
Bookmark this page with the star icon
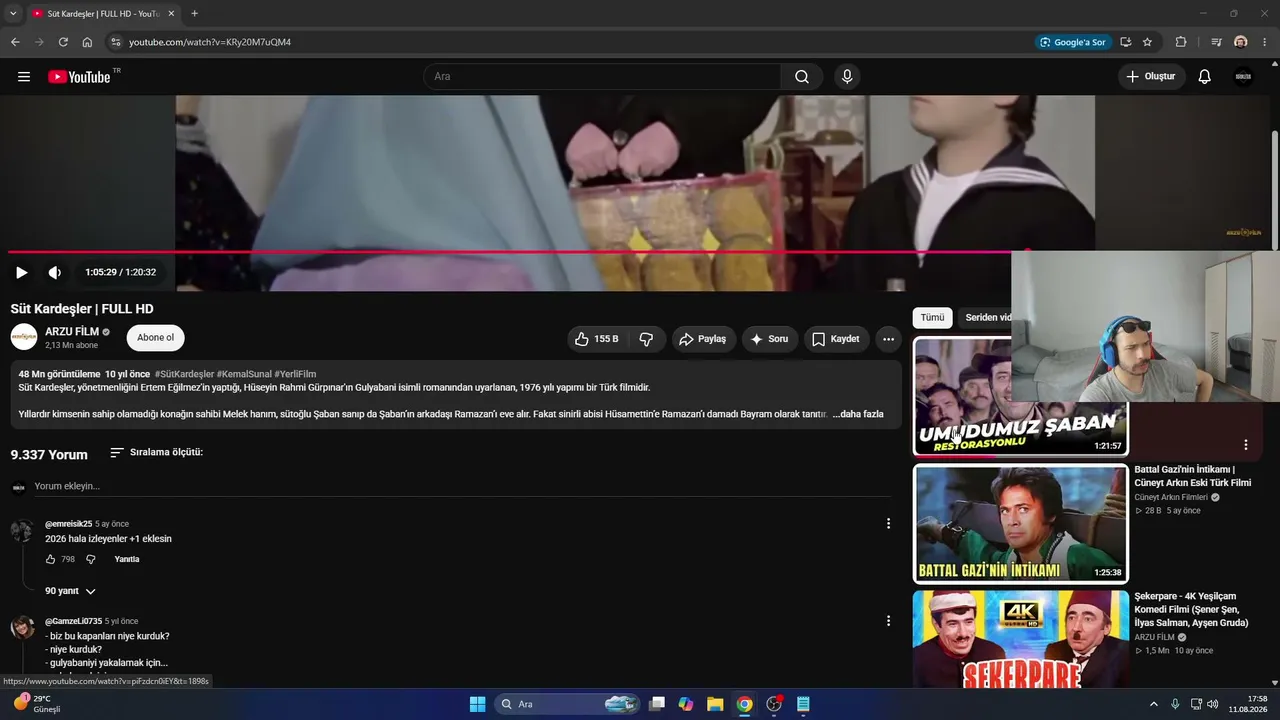tap(1147, 42)
